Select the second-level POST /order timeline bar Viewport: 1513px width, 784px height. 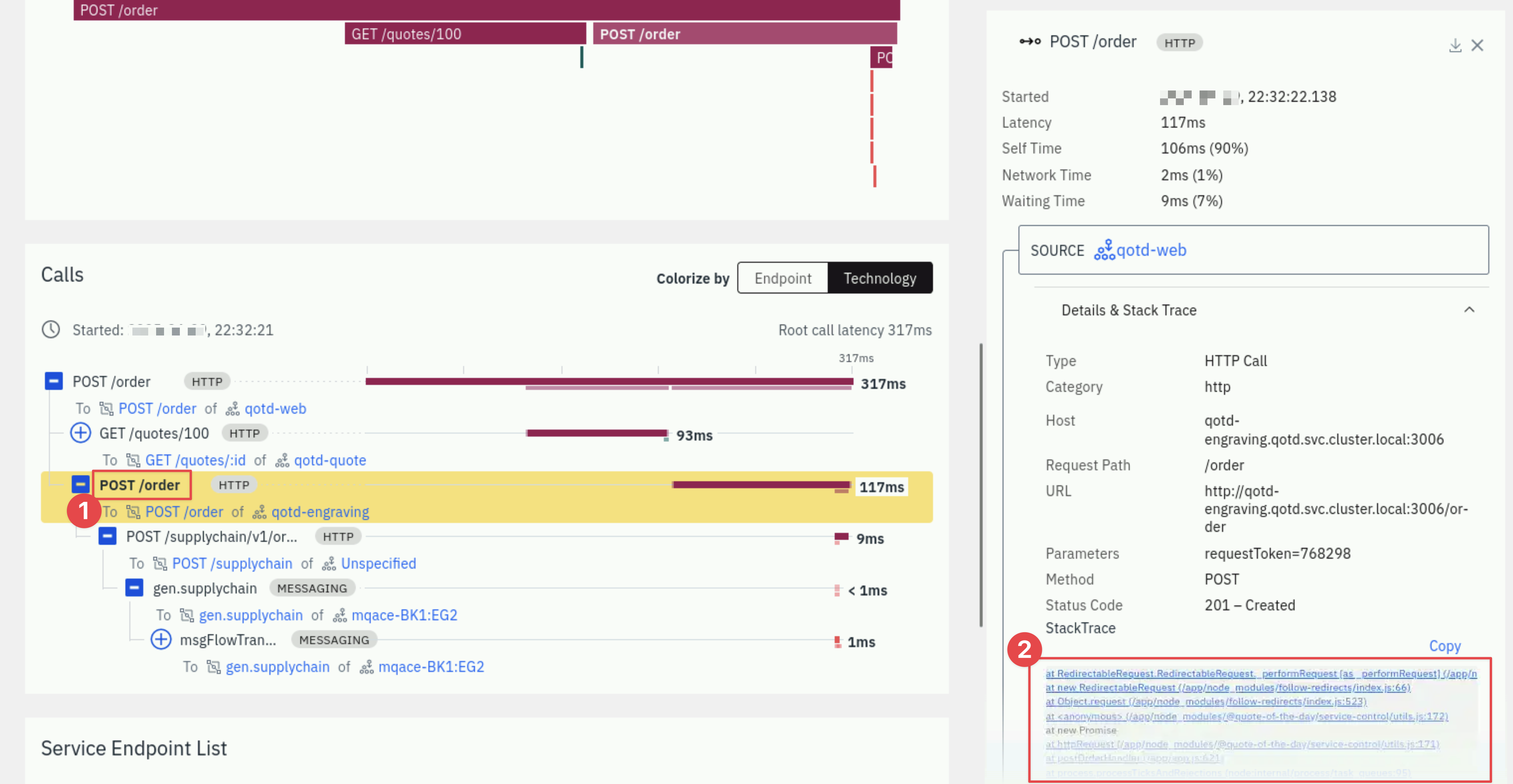tap(745, 34)
